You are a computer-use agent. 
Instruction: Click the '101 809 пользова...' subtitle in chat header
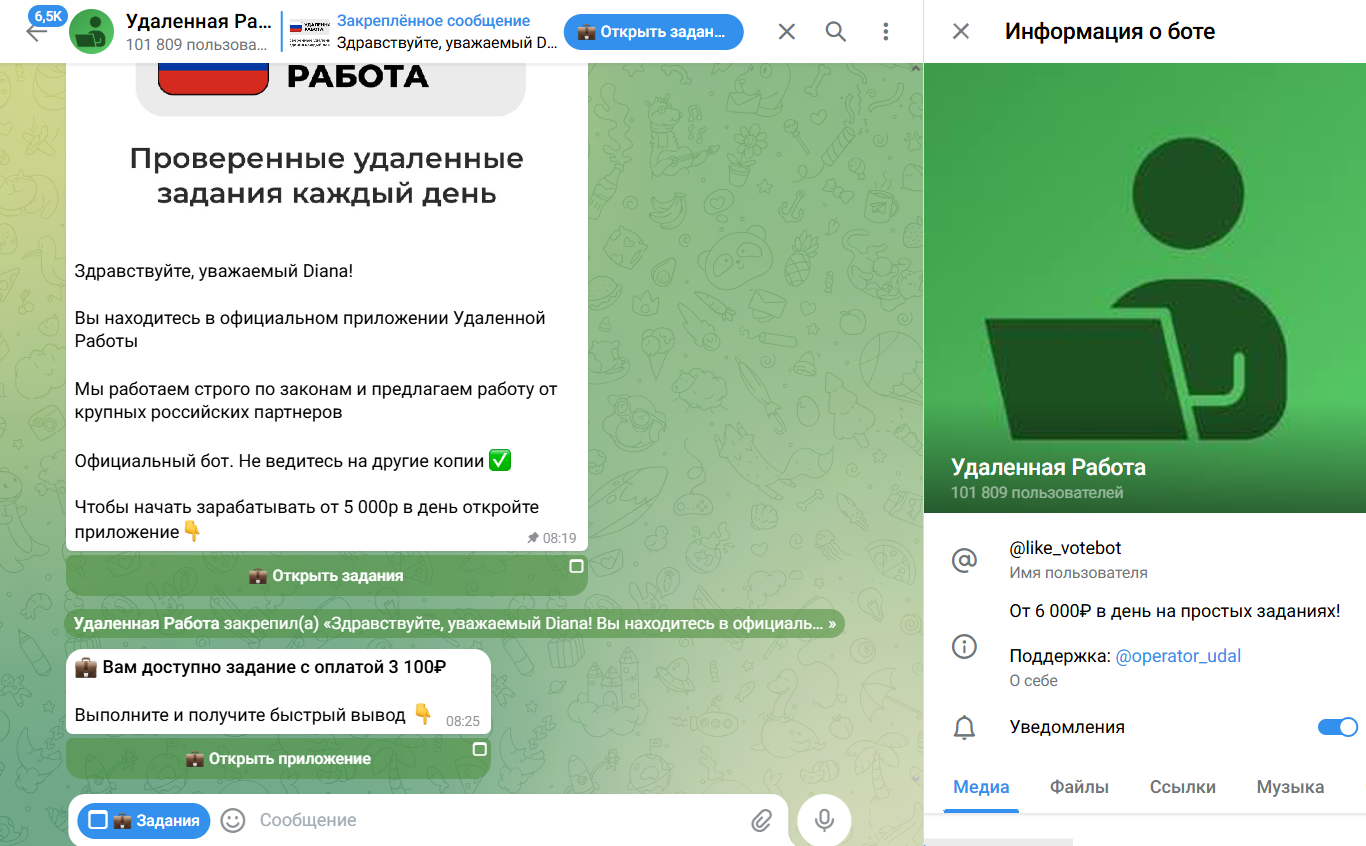coord(198,44)
